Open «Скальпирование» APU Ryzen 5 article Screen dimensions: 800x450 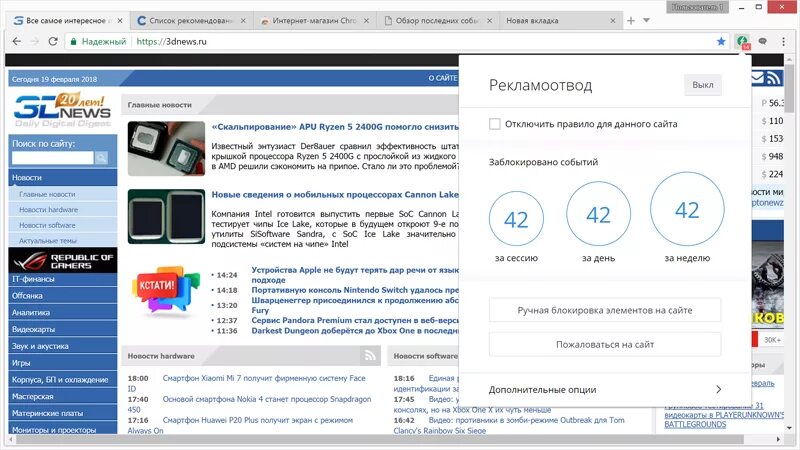[335, 127]
